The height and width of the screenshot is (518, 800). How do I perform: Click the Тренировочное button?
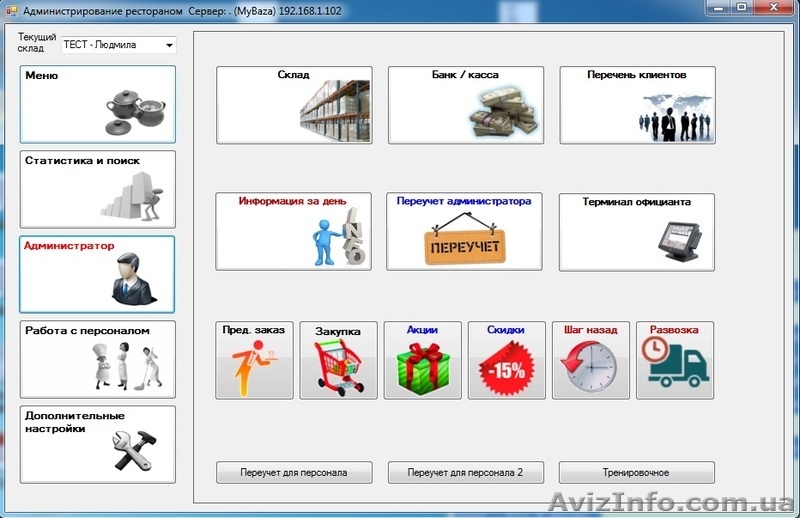point(637,473)
